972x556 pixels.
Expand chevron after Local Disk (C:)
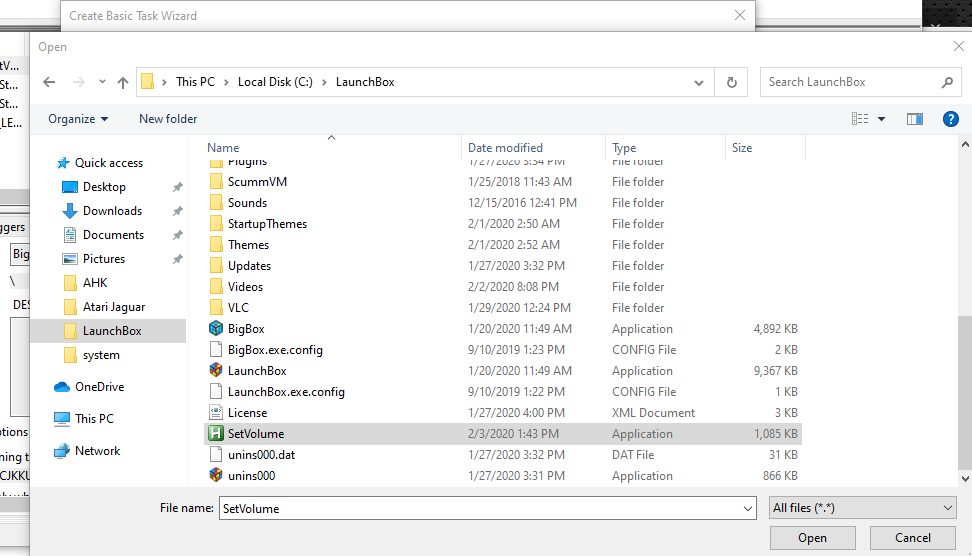324,82
